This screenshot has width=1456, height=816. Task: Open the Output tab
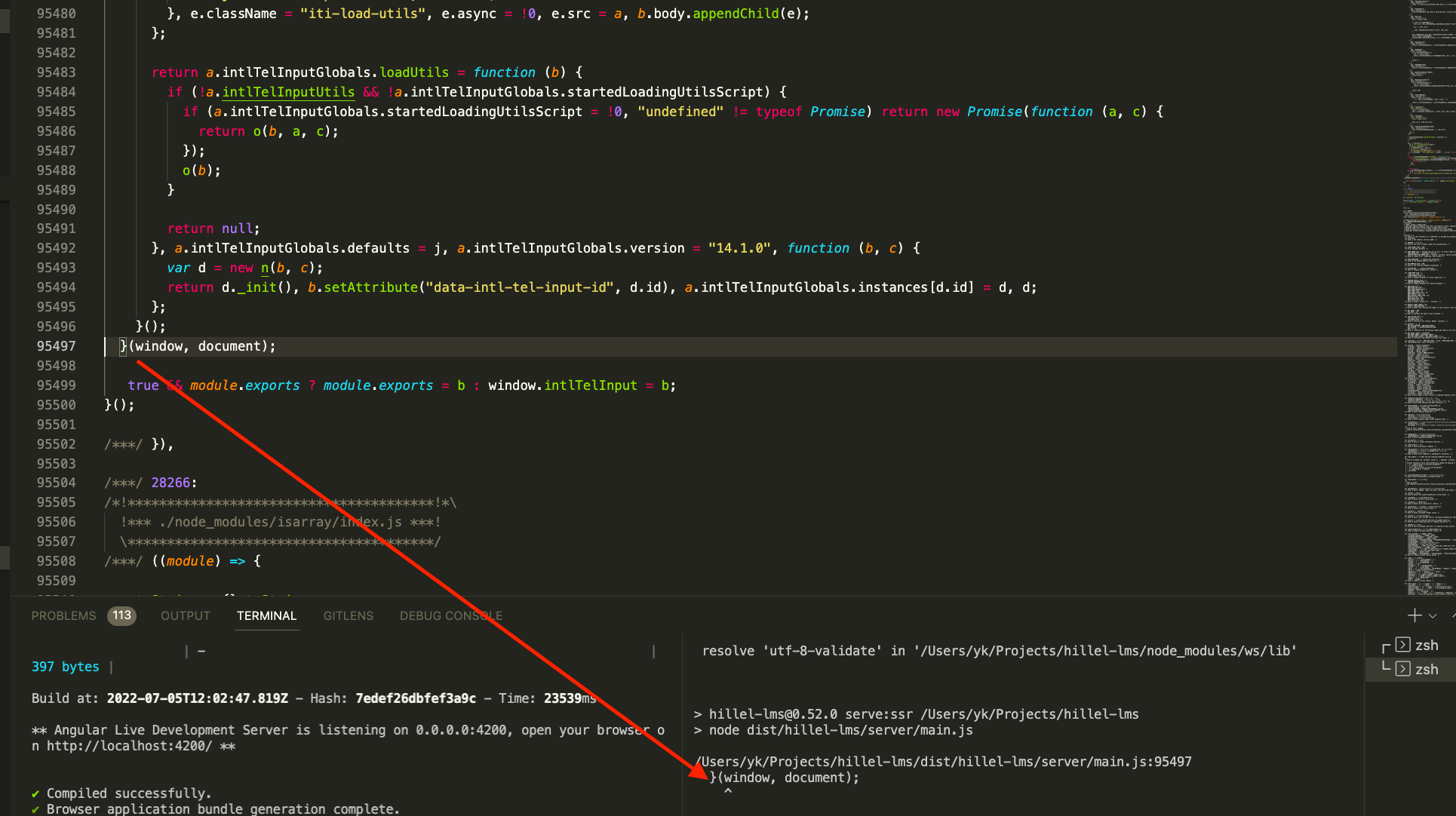click(185, 615)
